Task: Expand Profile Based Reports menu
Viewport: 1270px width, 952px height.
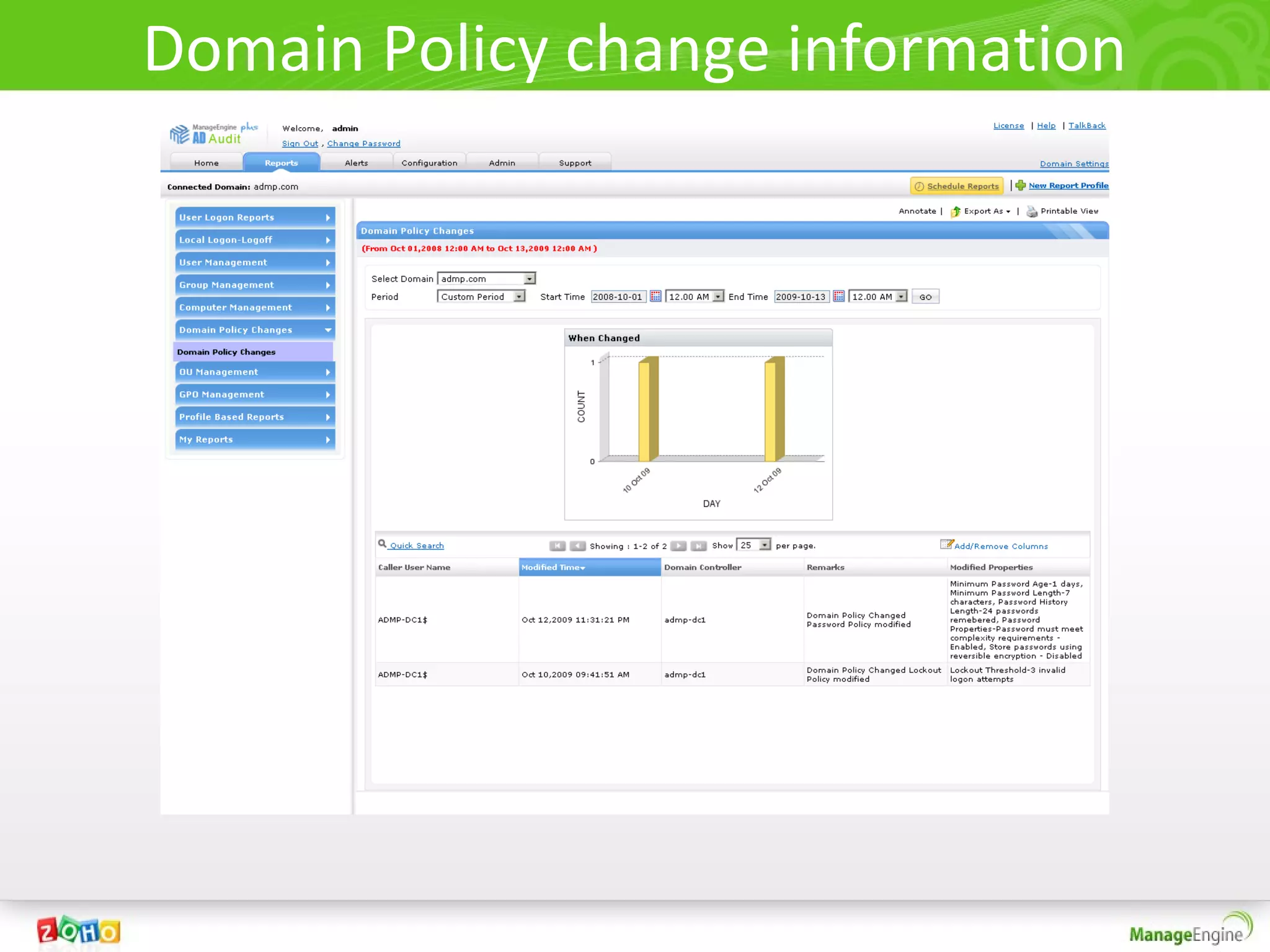Action: pos(255,417)
